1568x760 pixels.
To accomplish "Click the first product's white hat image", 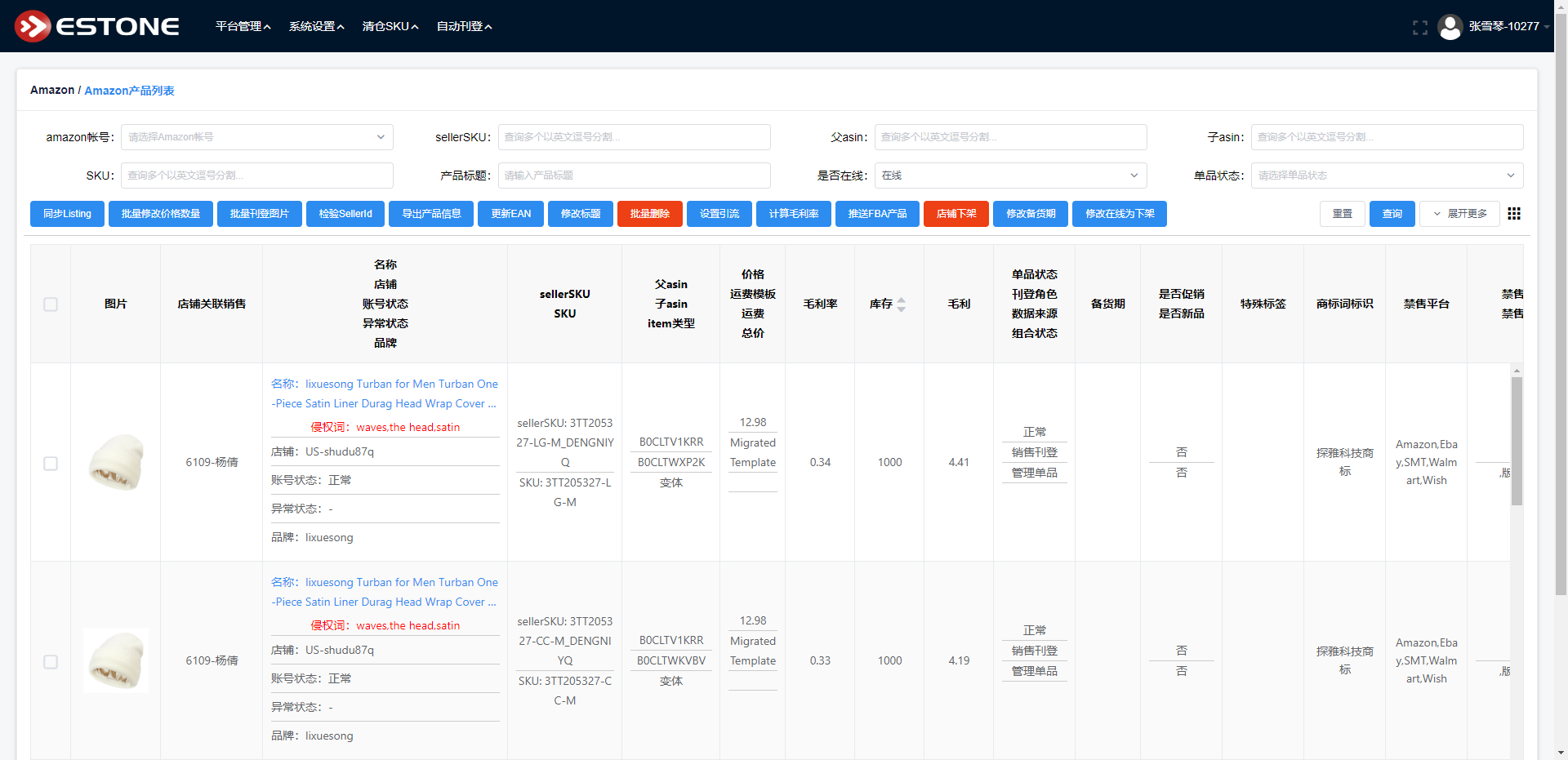I will pos(116,462).
